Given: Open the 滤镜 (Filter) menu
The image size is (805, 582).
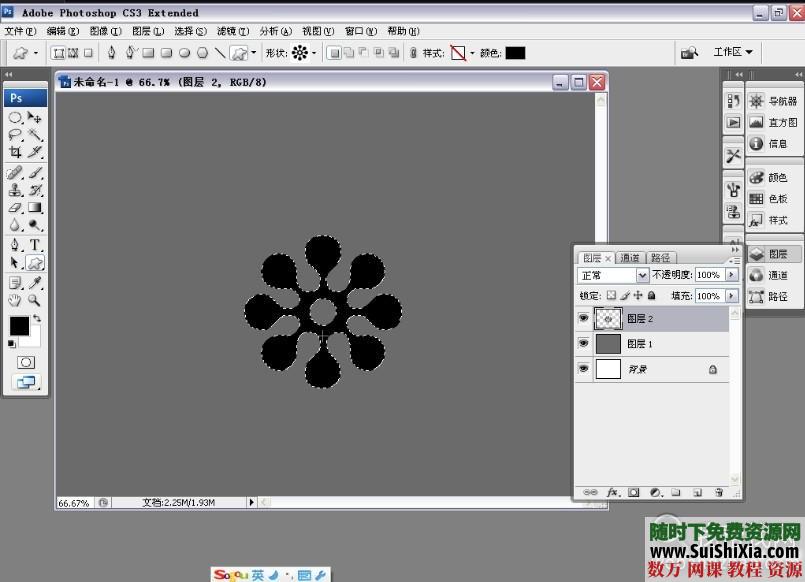Looking at the screenshot, I should [232, 31].
